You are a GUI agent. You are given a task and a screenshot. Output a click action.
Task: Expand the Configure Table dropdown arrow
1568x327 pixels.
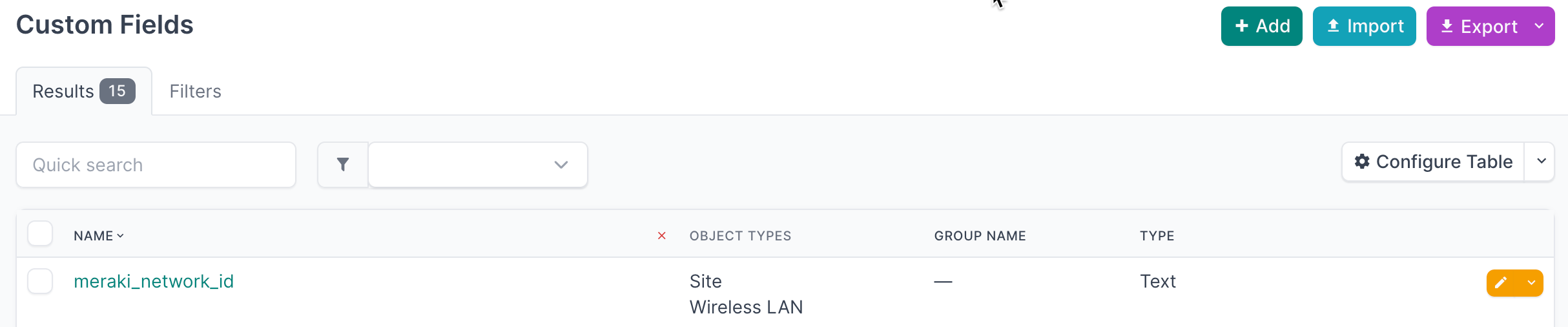click(1541, 162)
